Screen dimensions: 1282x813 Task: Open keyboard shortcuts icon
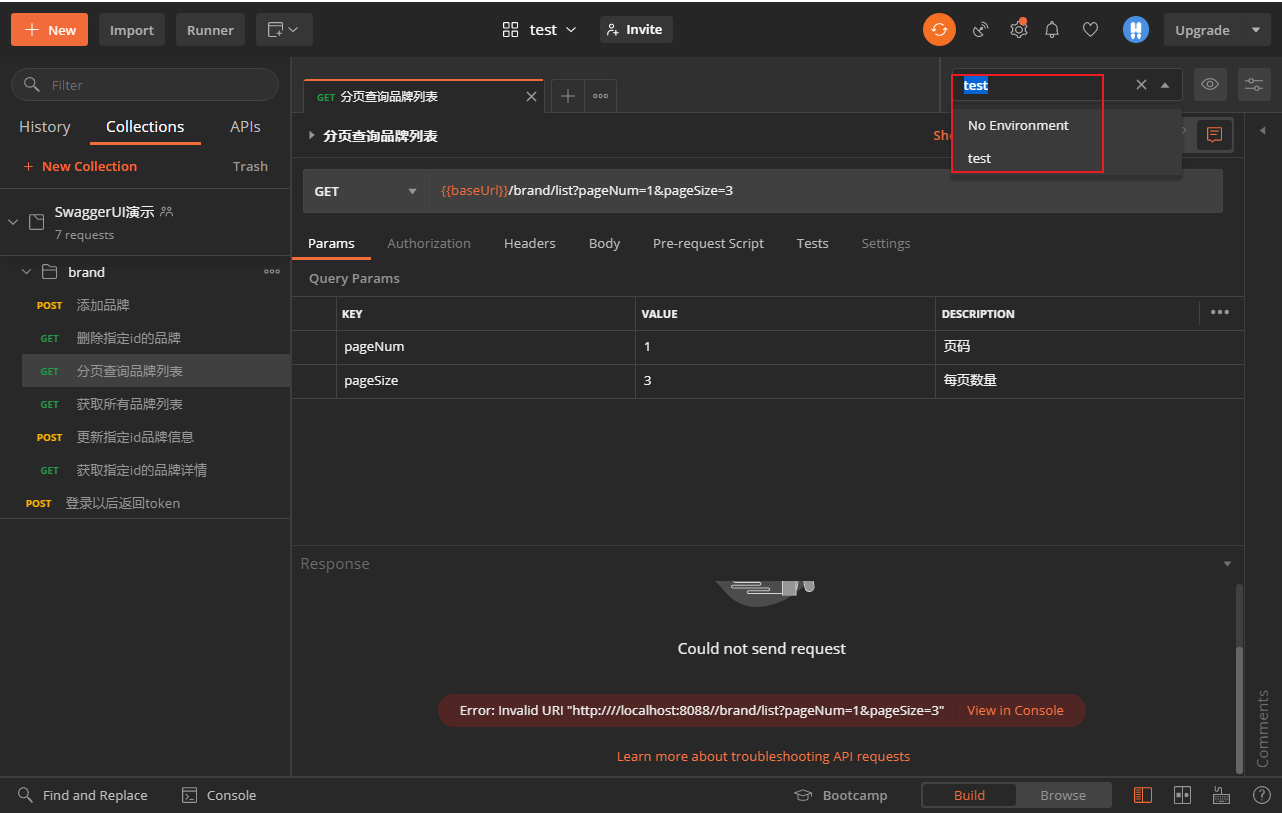[1221, 795]
